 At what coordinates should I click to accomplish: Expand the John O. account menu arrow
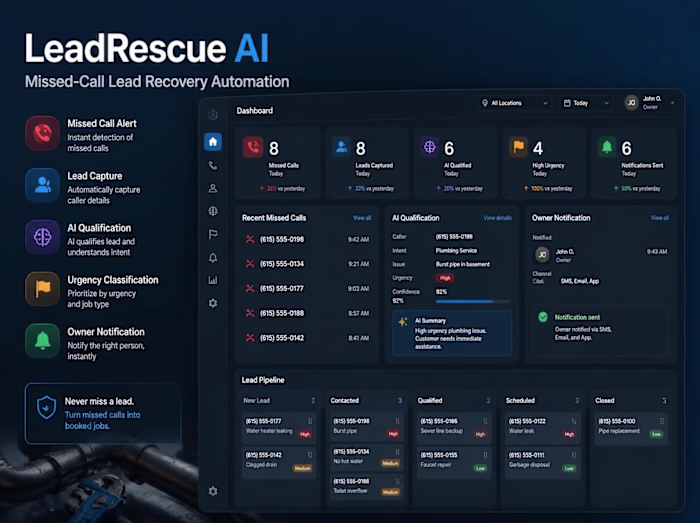click(672, 103)
